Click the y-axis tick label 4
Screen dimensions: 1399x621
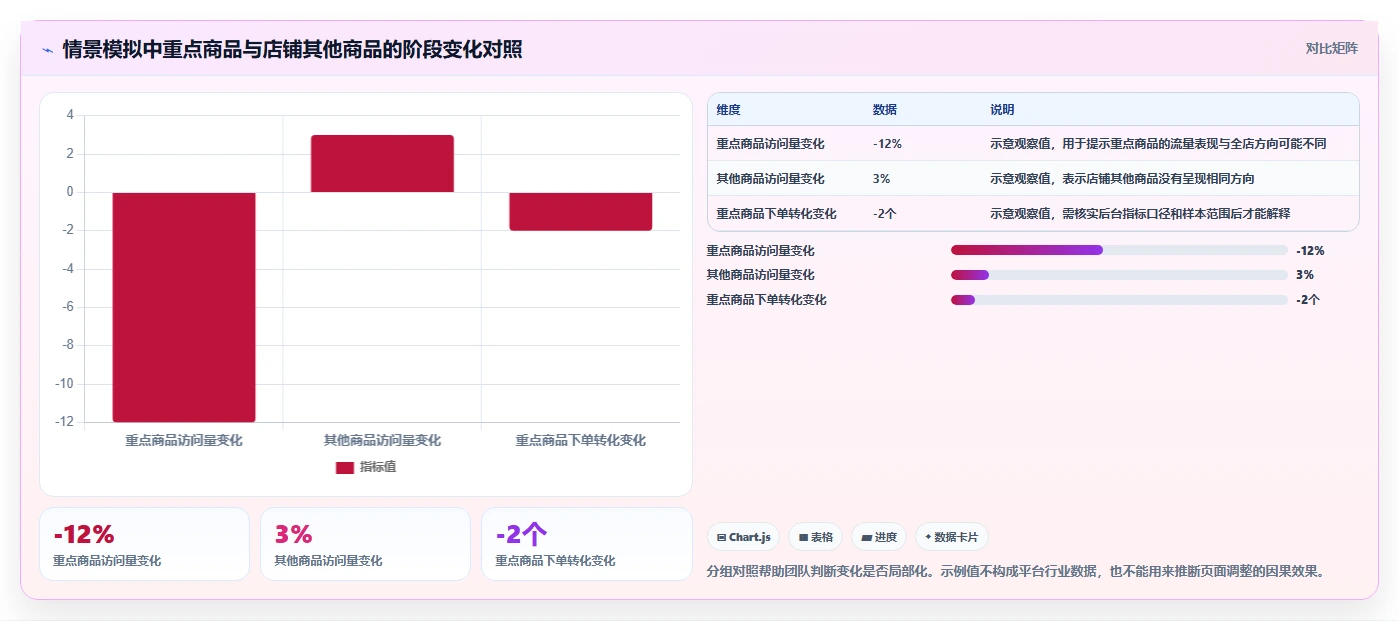tap(70, 115)
